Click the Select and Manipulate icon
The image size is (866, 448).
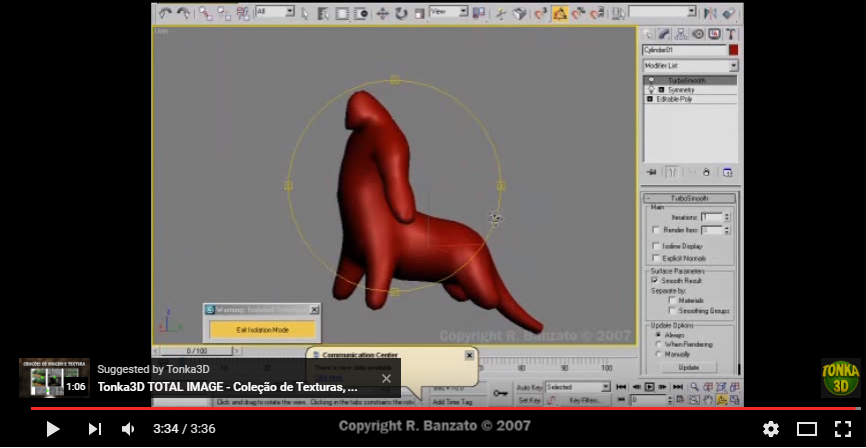[501, 14]
